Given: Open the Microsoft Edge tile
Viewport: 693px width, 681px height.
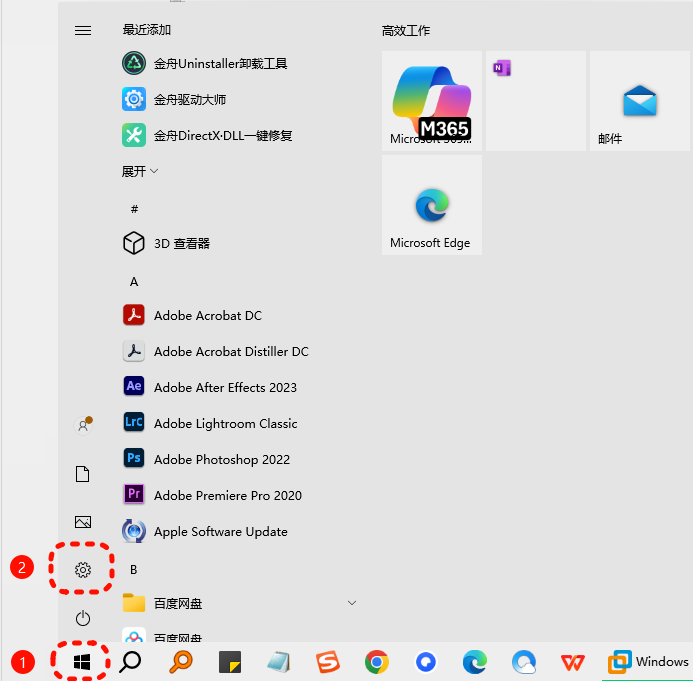Looking at the screenshot, I should point(432,205).
